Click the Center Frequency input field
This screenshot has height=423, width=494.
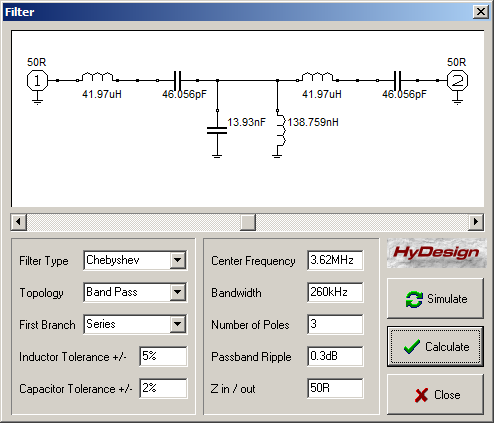(x=335, y=260)
